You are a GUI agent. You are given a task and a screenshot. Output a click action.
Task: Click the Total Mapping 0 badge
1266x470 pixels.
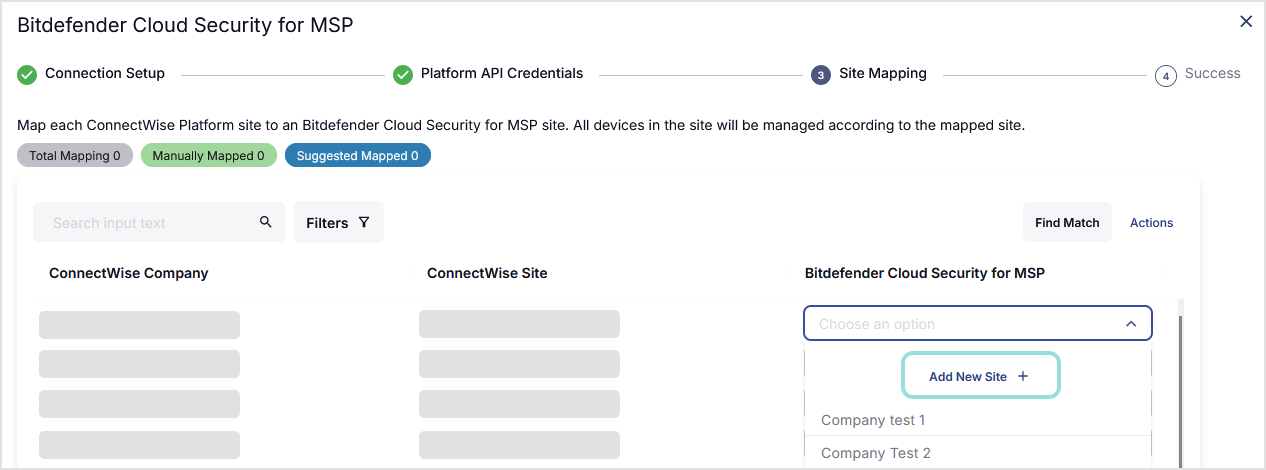[x=75, y=155]
